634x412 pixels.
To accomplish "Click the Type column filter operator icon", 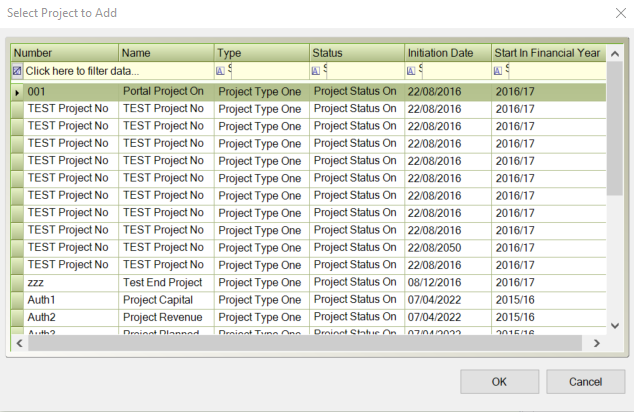I will point(220,71).
